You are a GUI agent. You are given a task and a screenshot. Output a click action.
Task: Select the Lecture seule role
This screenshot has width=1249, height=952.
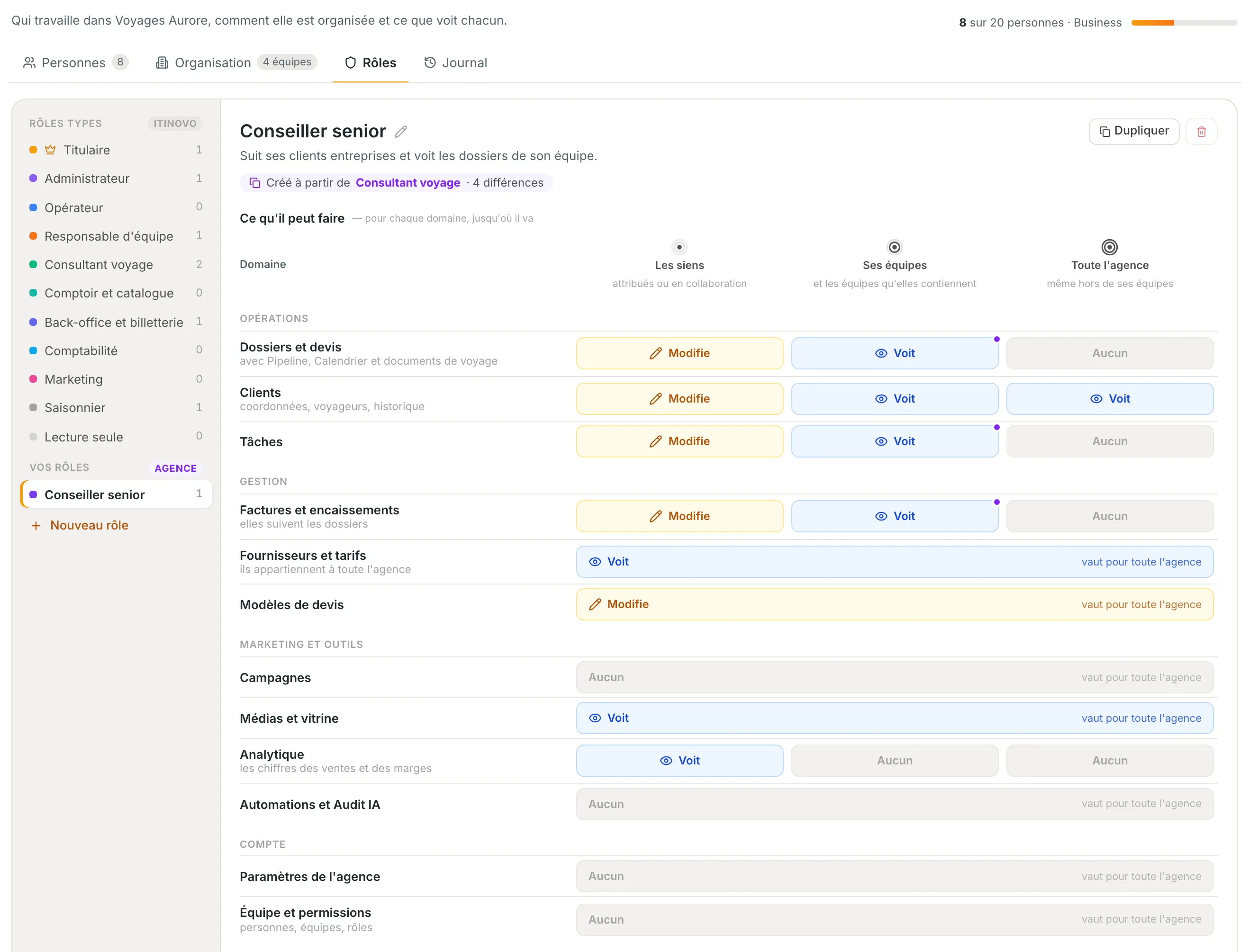(116, 436)
